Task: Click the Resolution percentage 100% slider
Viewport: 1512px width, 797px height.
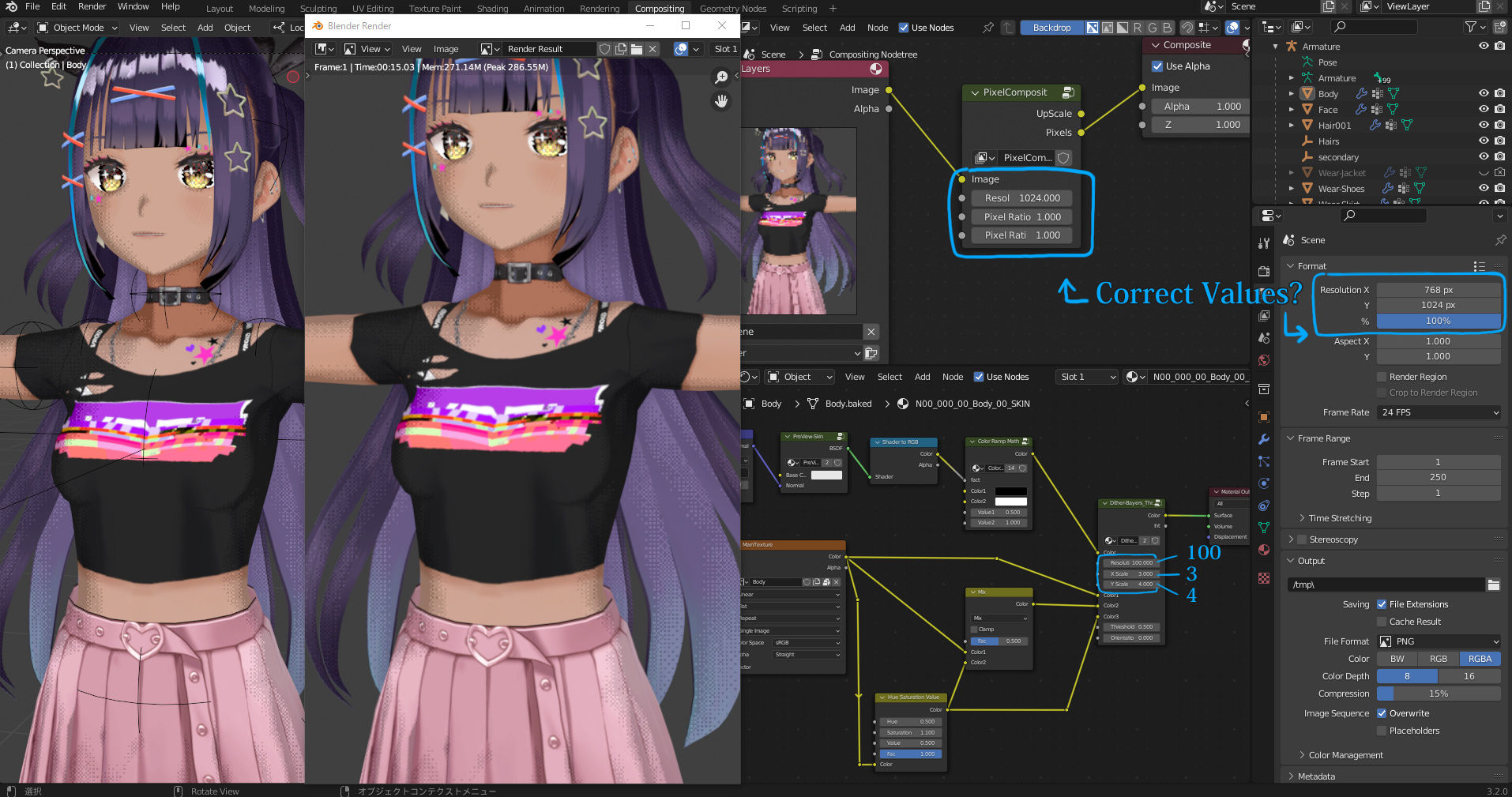Action: [1439, 321]
